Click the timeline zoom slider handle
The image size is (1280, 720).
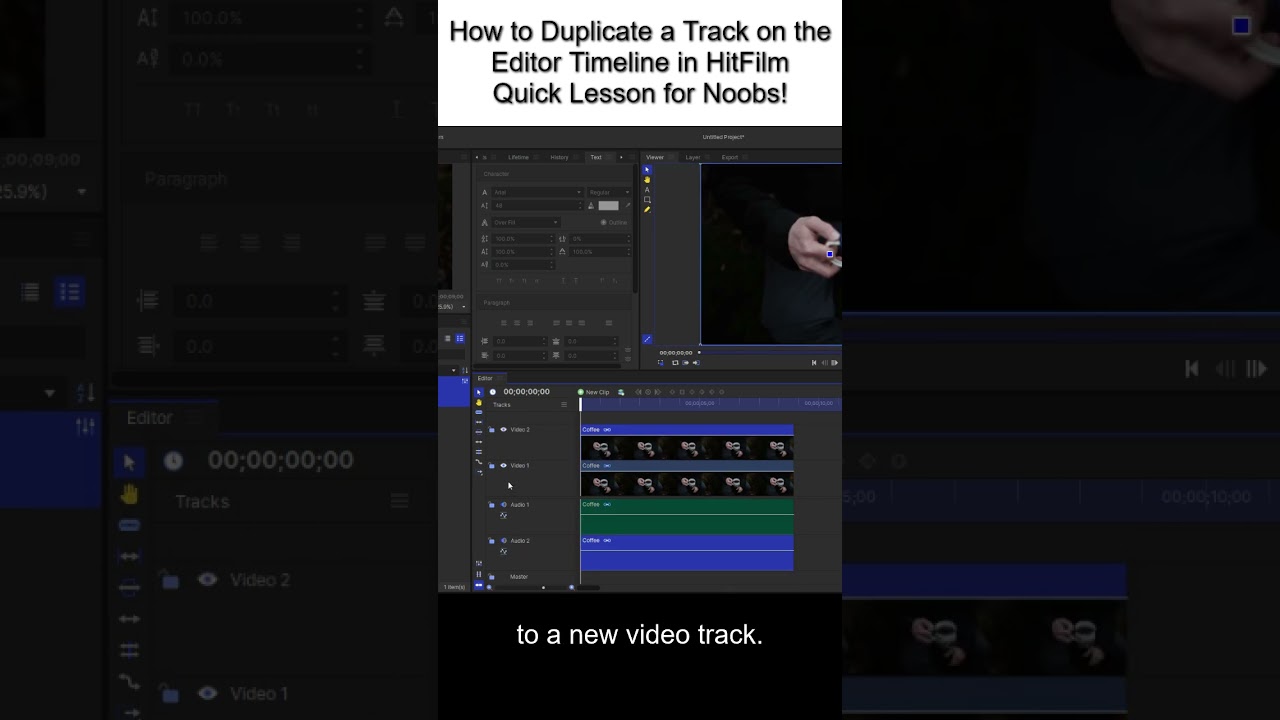[544, 588]
